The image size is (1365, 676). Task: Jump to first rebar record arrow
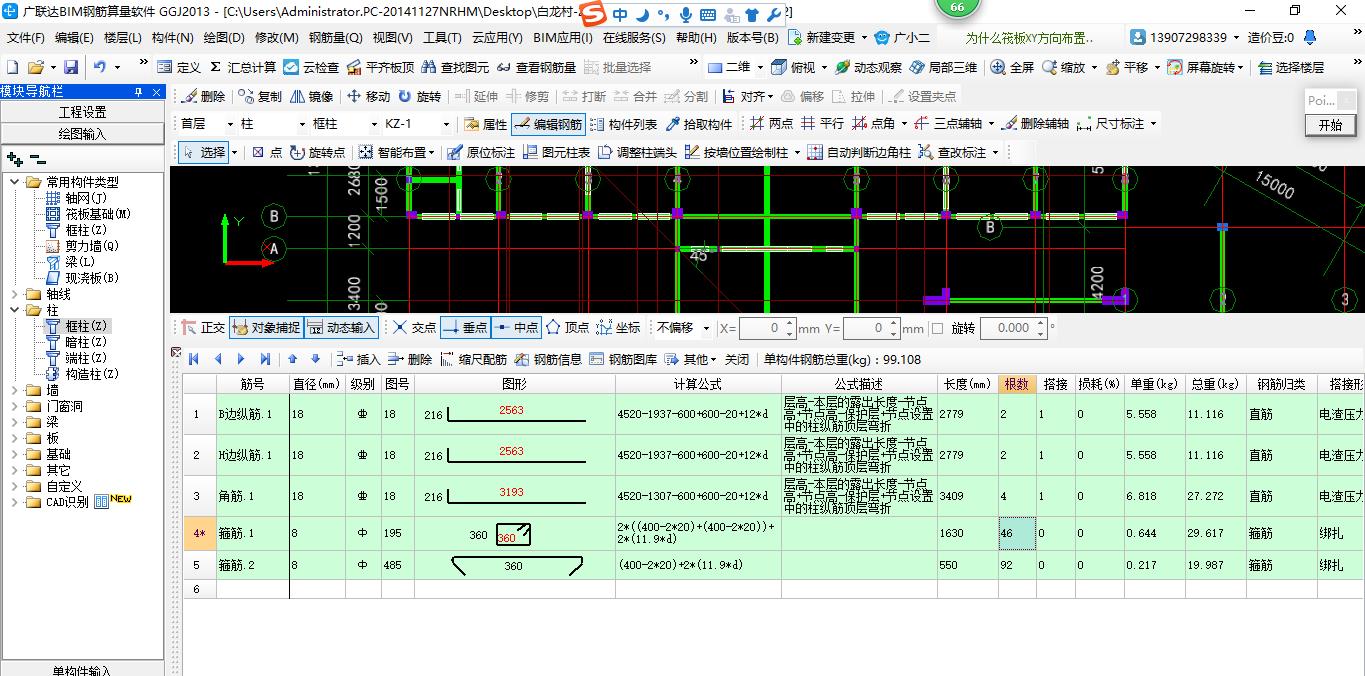coord(194,359)
